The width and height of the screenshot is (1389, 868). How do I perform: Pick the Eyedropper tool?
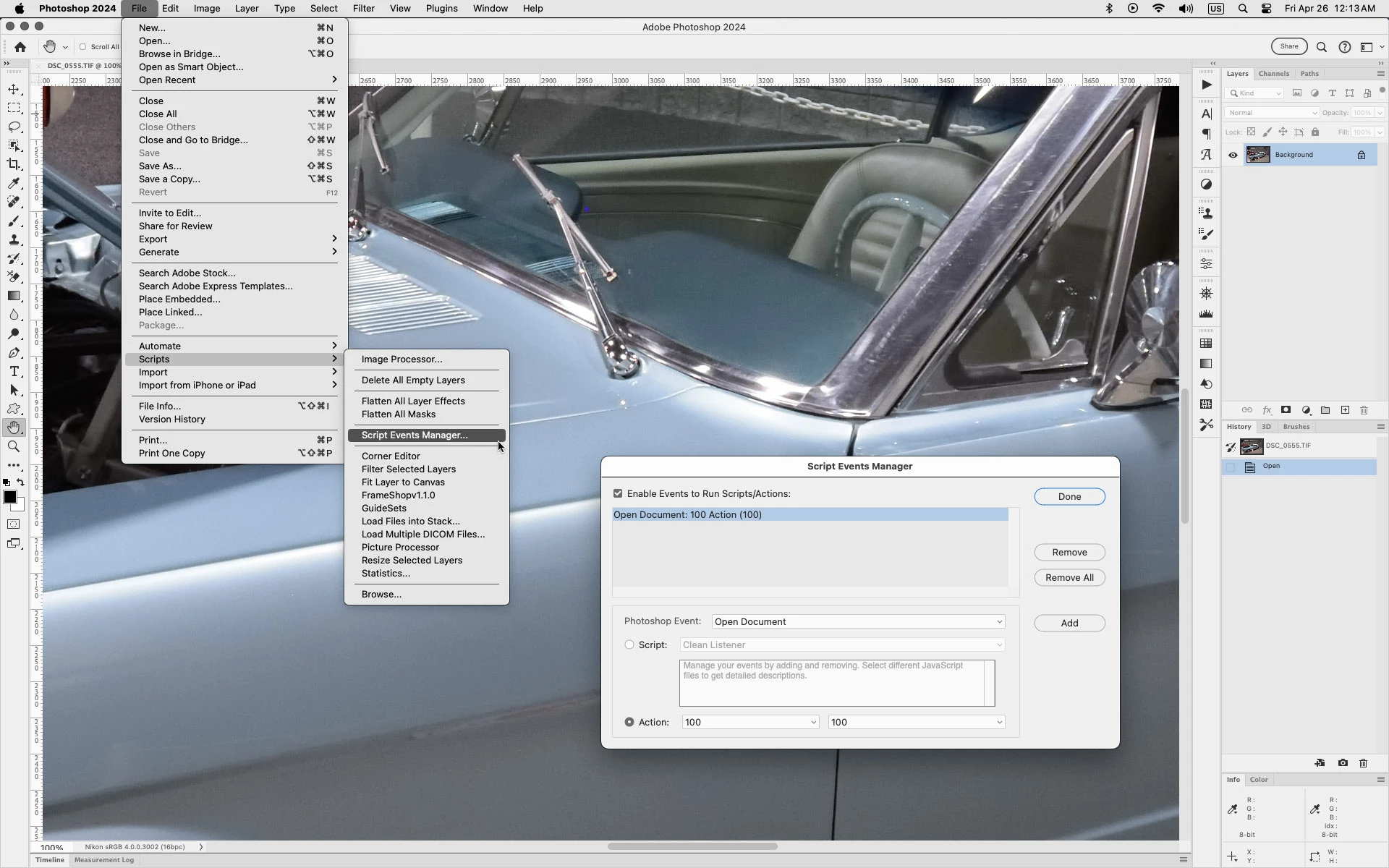pyautogui.click(x=14, y=183)
